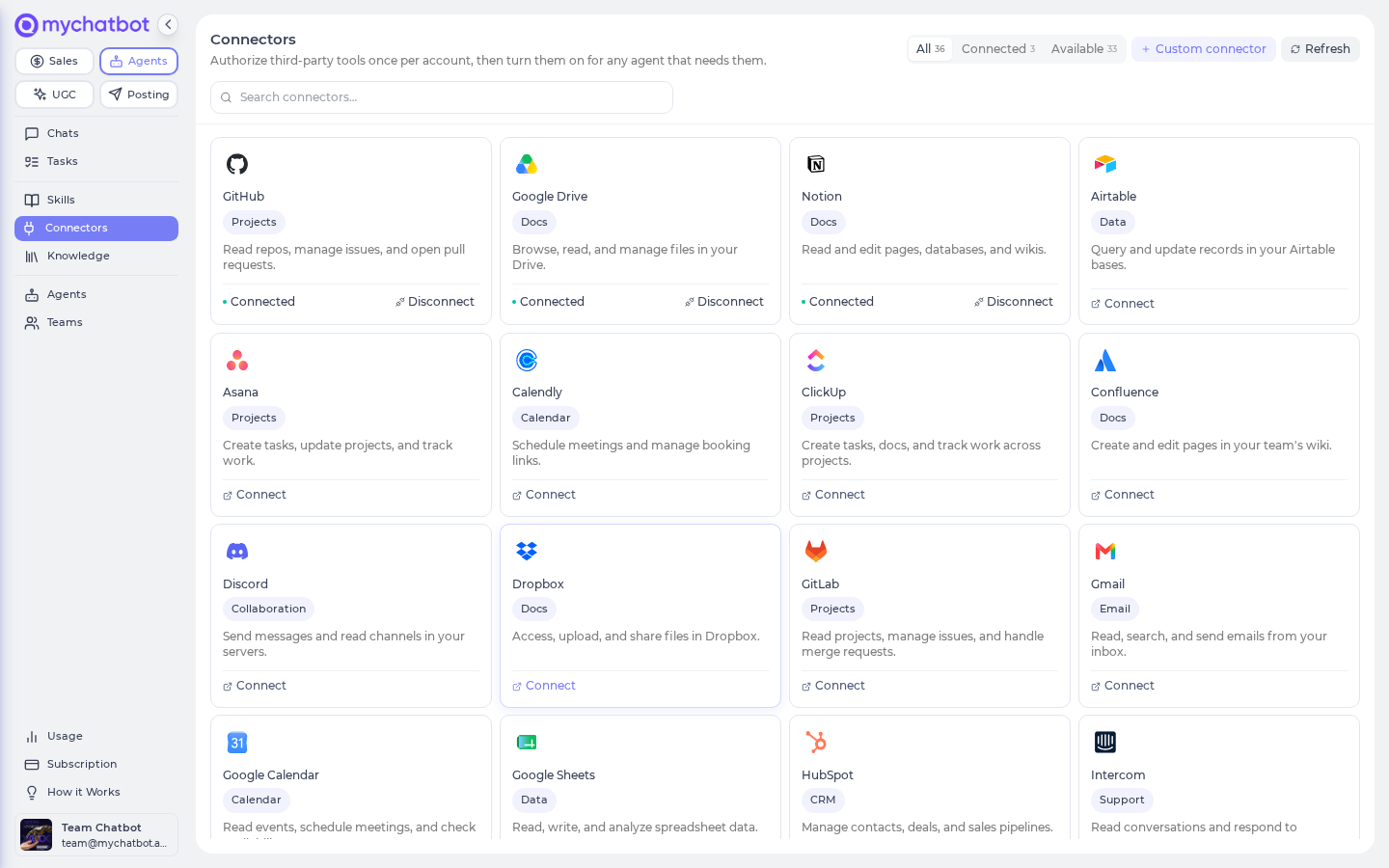Click the Projects tag on GitHub card
Image resolution: width=1389 pixels, height=868 pixels.
click(x=254, y=222)
